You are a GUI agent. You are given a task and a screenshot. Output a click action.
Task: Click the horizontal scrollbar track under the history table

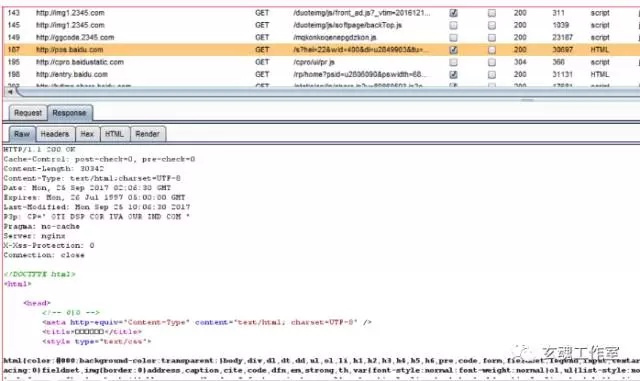[327, 92]
